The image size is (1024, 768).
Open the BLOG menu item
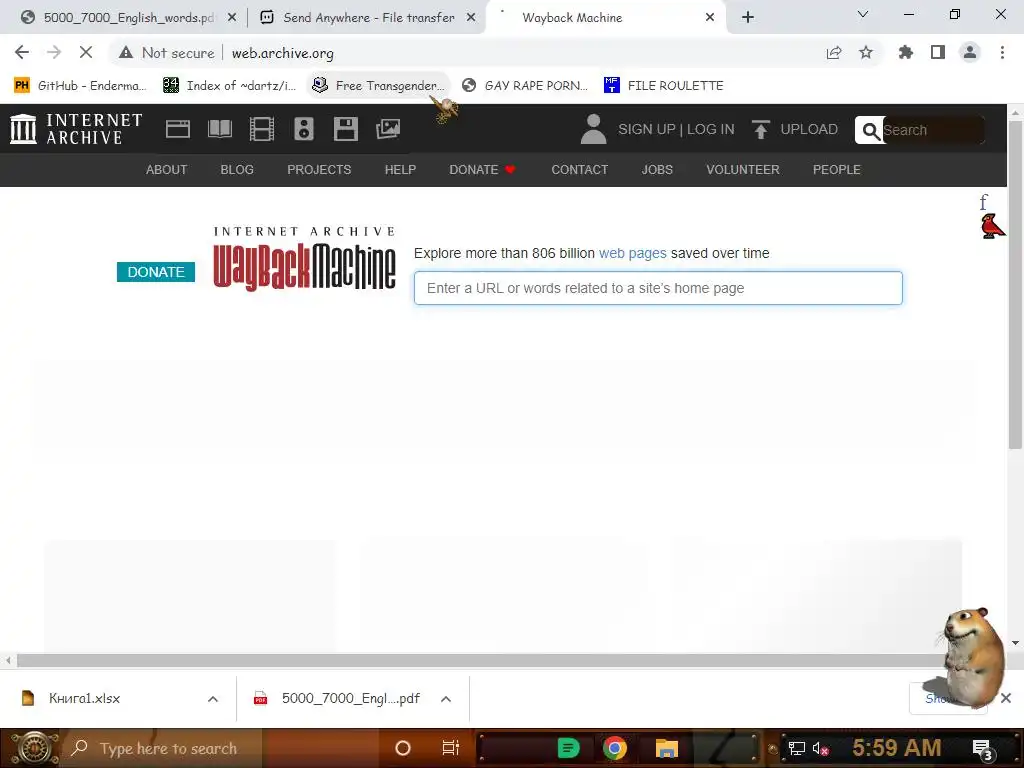[237, 170]
